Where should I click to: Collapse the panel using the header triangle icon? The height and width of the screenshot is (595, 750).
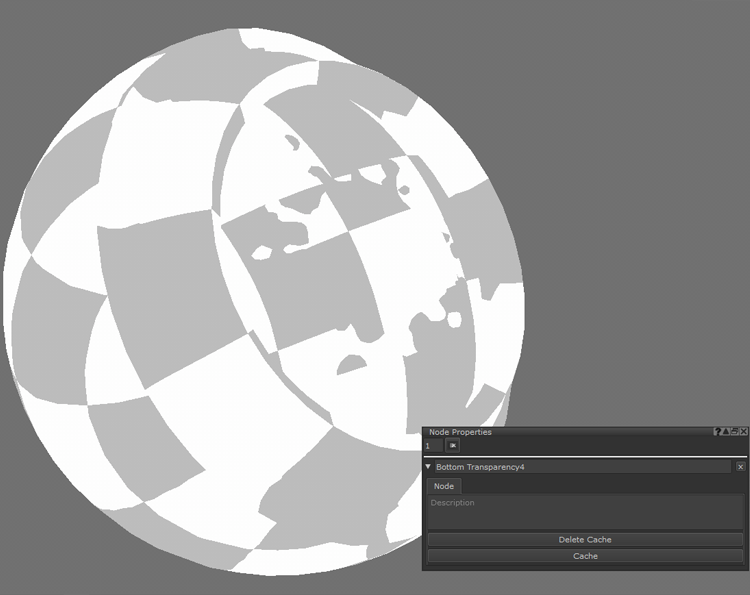point(726,432)
